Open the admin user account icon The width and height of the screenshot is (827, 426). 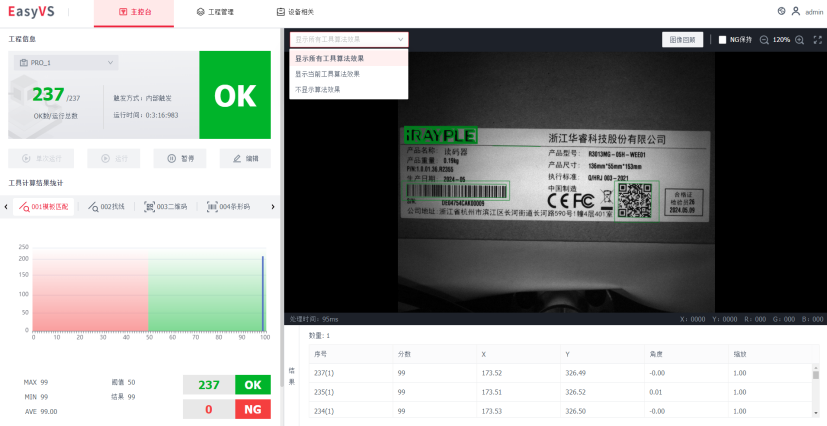[x=796, y=12]
